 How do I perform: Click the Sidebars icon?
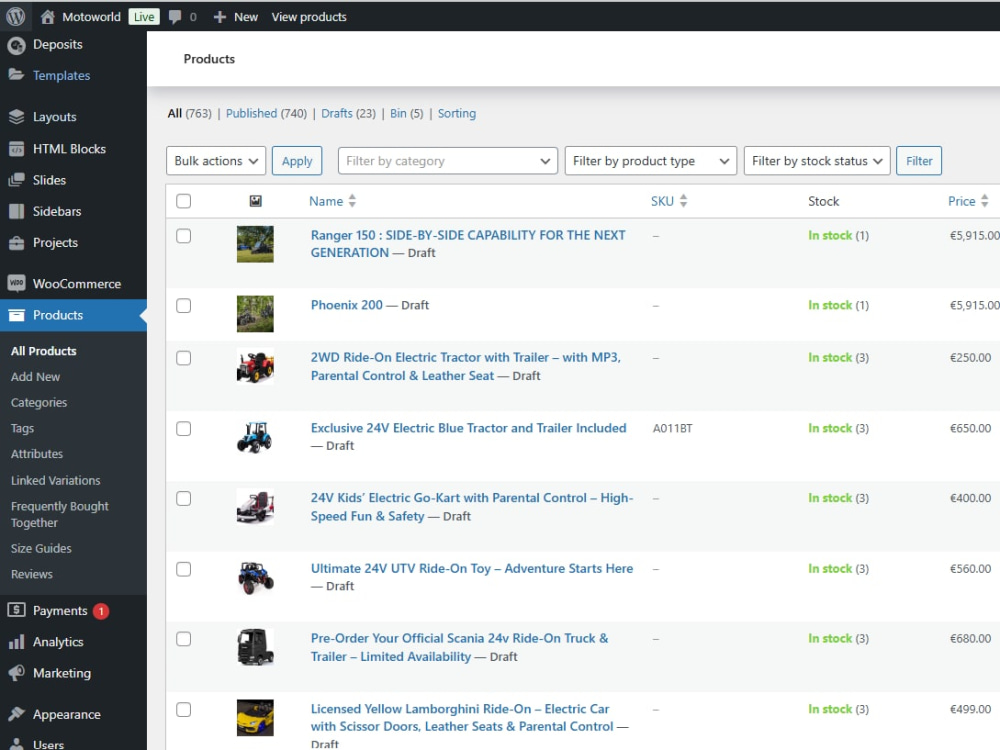tap(17, 211)
